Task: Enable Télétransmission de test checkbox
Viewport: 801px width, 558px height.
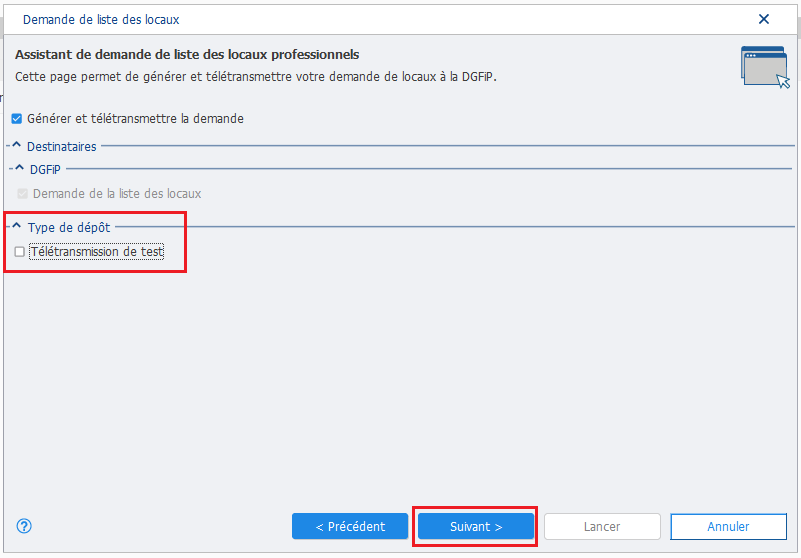Action: (x=19, y=252)
